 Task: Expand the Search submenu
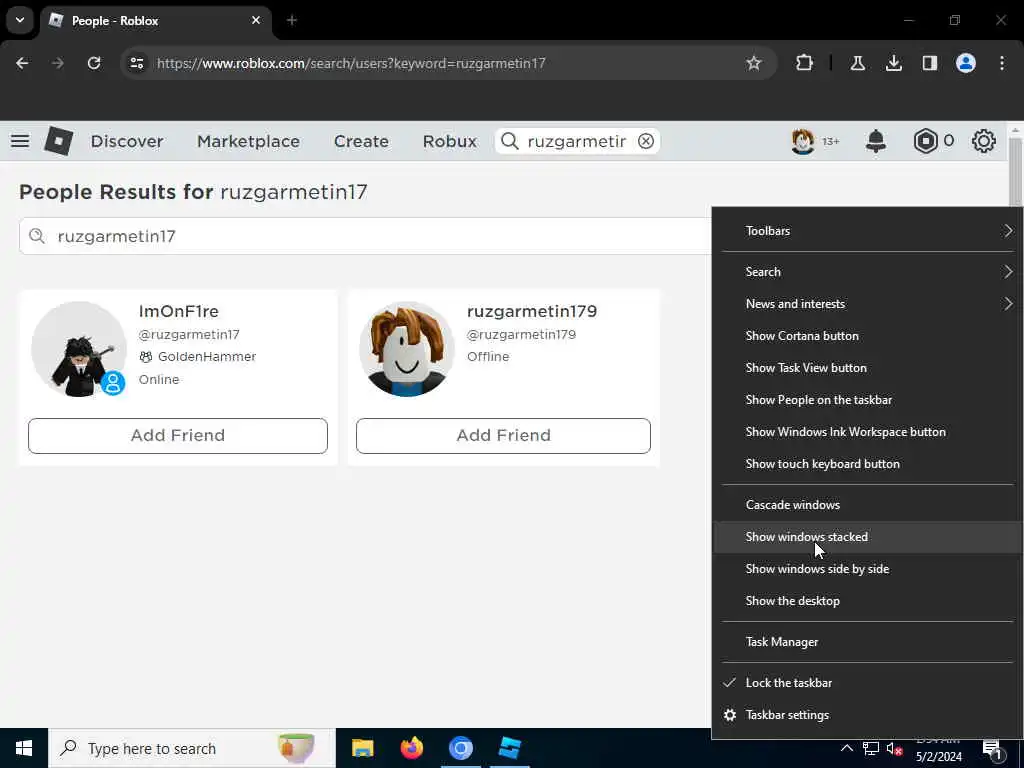click(868, 272)
